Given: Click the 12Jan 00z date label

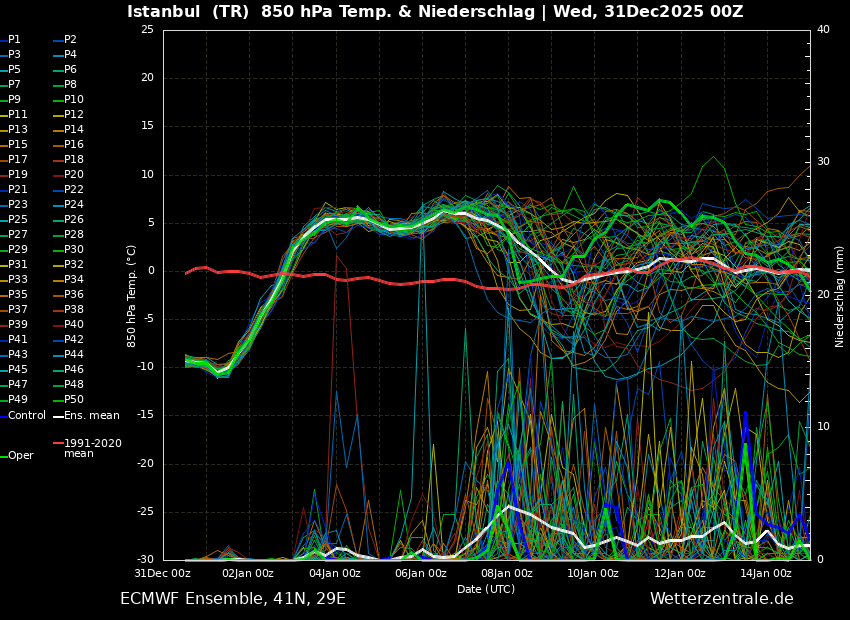Looking at the screenshot, I should [x=681, y=573].
